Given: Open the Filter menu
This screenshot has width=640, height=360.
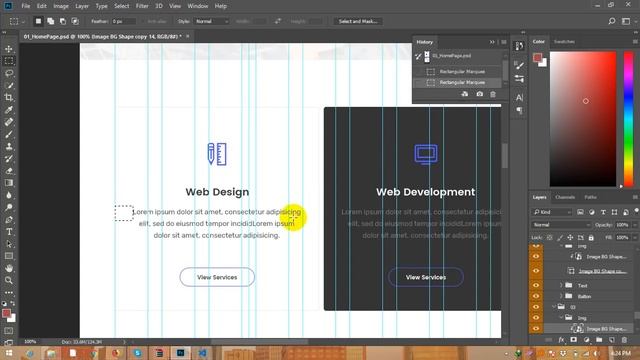Looking at the screenshot, I should [142, 6].
